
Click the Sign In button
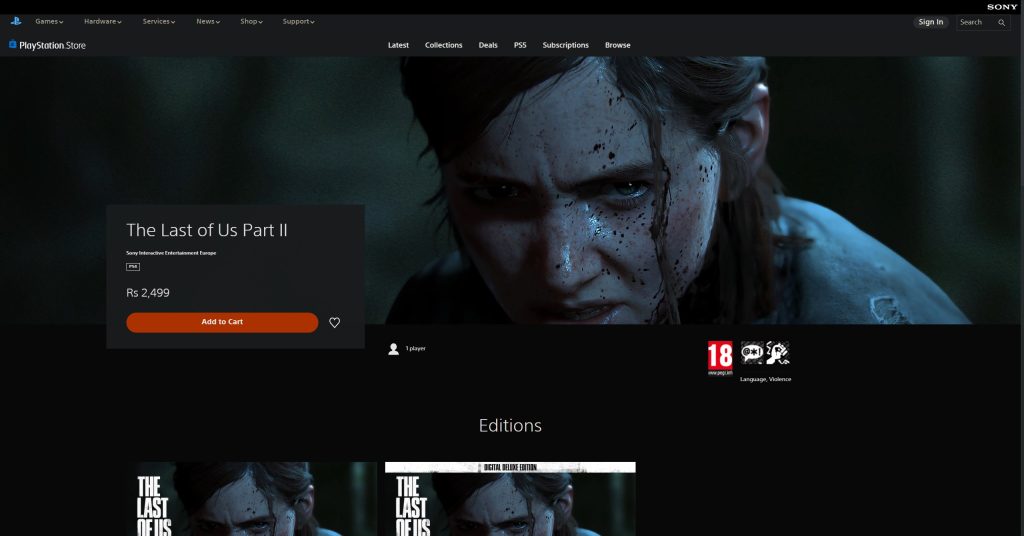[x=931, y=22]
